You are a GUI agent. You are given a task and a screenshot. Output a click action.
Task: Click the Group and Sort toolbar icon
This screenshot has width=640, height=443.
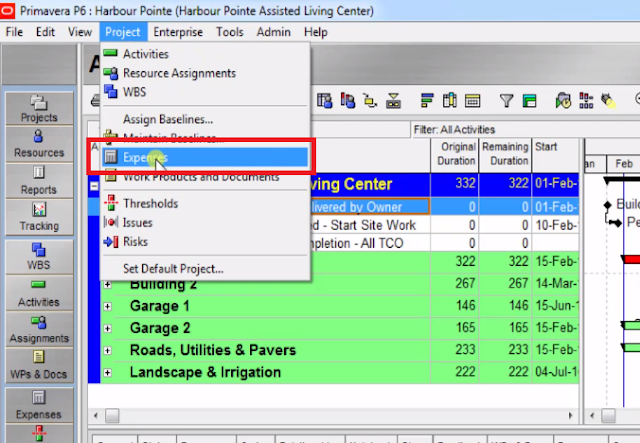click(427, 100)
